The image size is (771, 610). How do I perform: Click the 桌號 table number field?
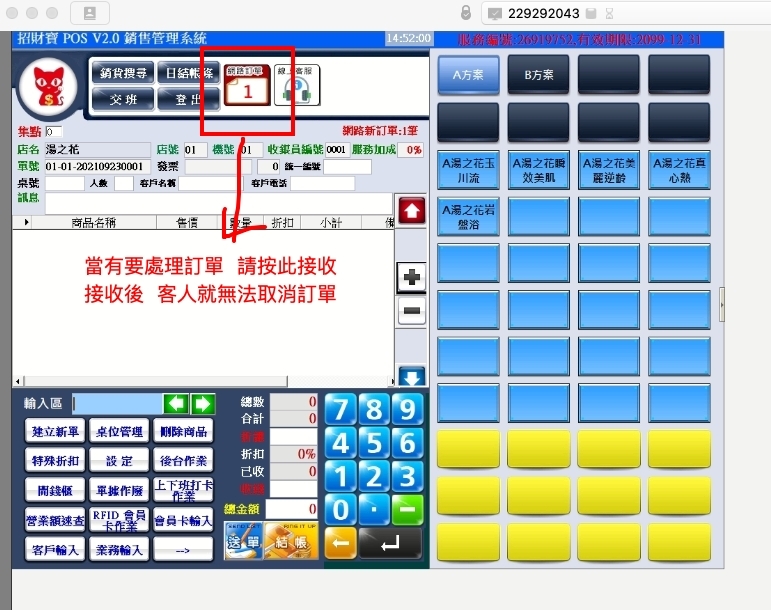[x=64, y=183]
